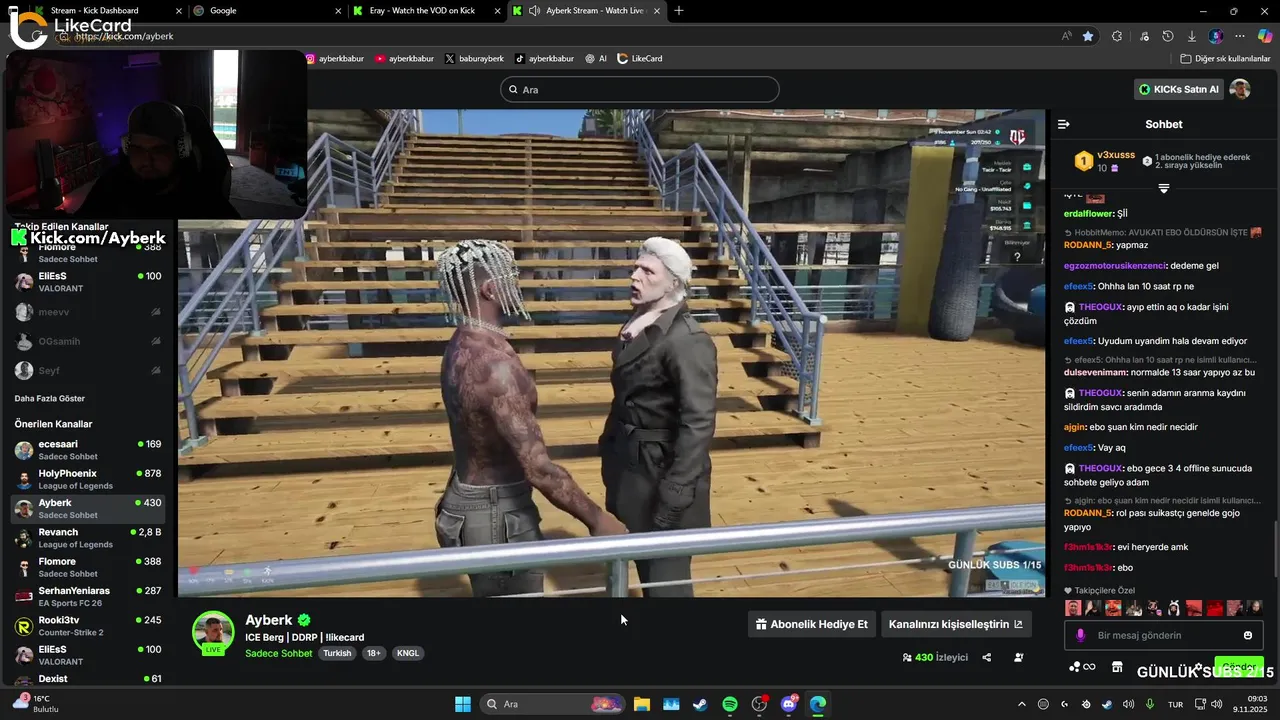
Task: Favorite this page with the star icon
Action: click(1088, 36)
